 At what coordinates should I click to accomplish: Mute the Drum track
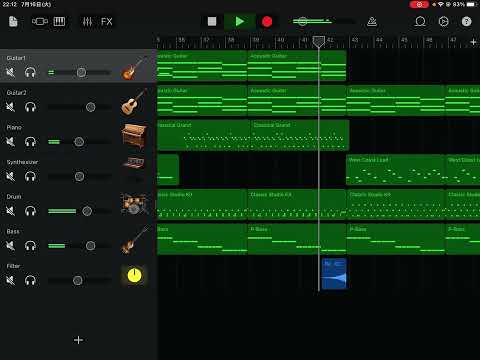[x=11, y=211]
